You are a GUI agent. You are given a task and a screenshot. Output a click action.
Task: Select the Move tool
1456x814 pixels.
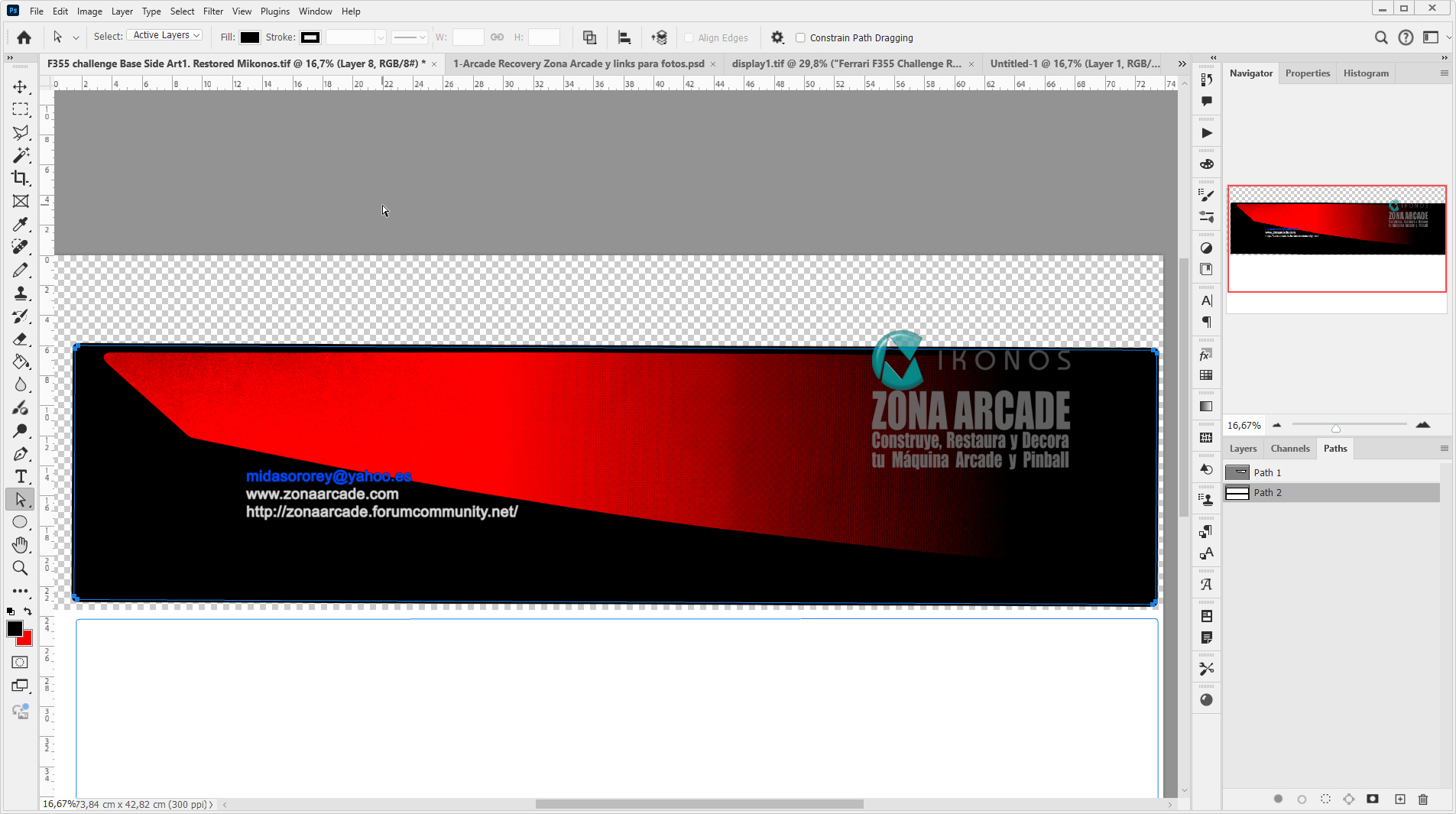click(21, 87)
